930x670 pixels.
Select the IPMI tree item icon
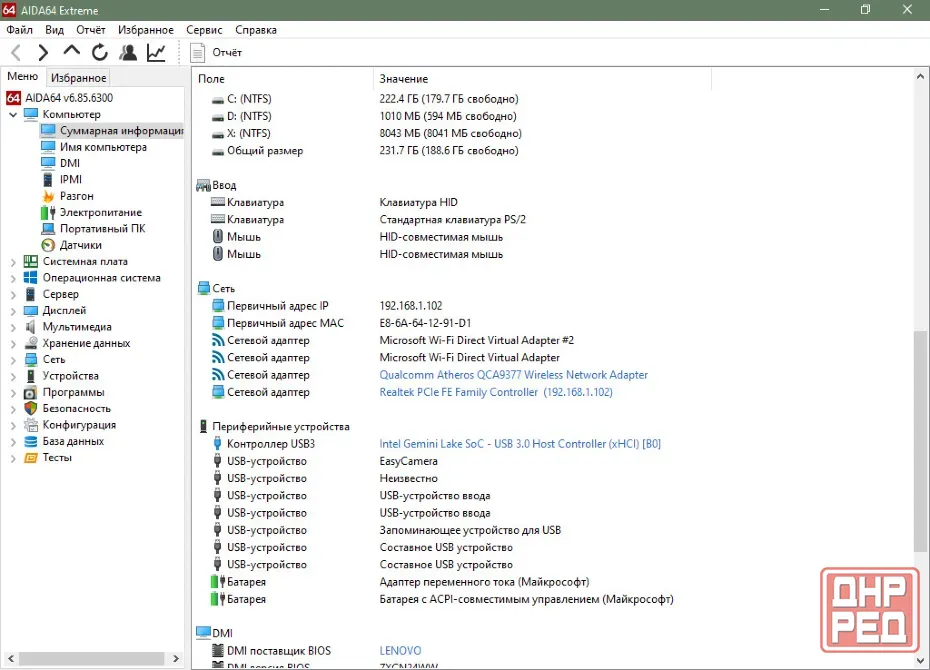48,179
